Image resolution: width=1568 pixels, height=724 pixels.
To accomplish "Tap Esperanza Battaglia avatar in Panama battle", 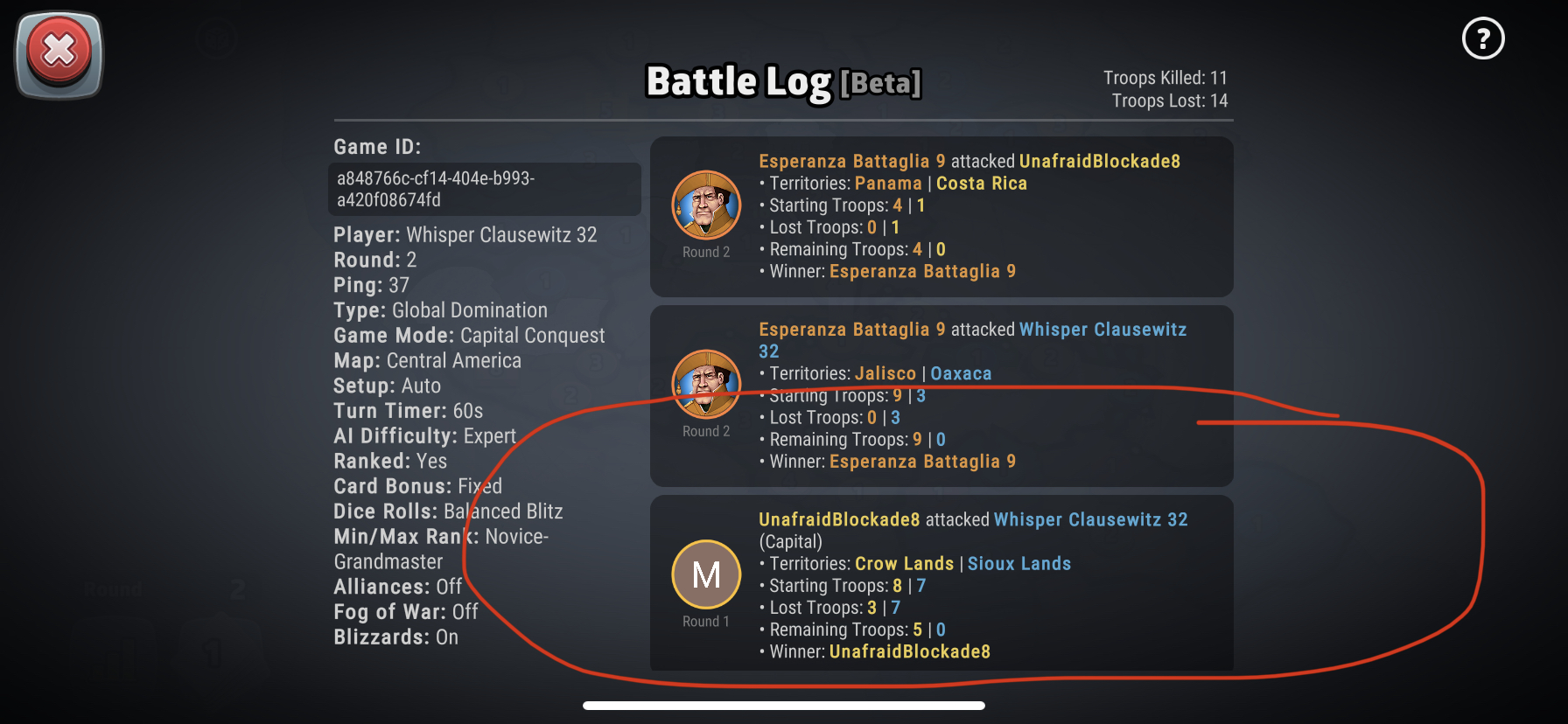I will coord(706,205).
